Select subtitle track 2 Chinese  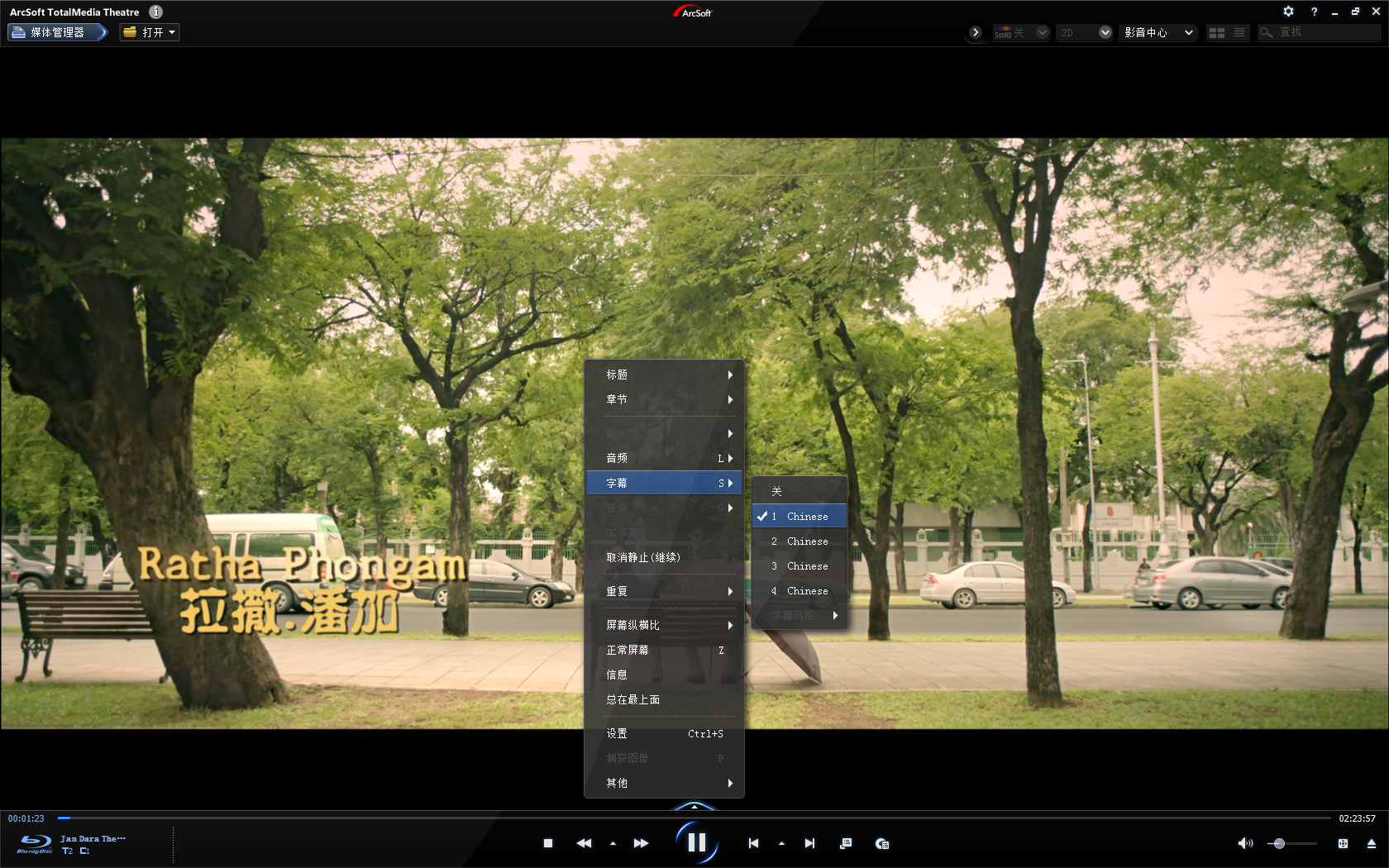(800, 541)
